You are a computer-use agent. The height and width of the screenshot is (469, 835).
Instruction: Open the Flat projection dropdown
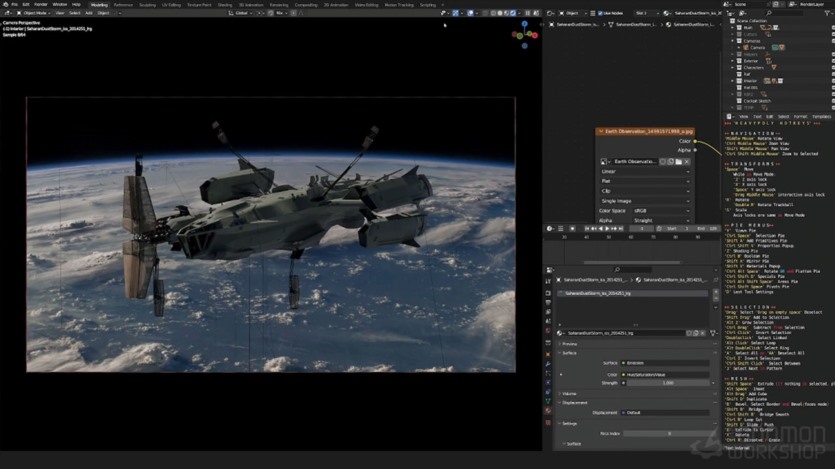pyautogui.click(x=645, y=181)
